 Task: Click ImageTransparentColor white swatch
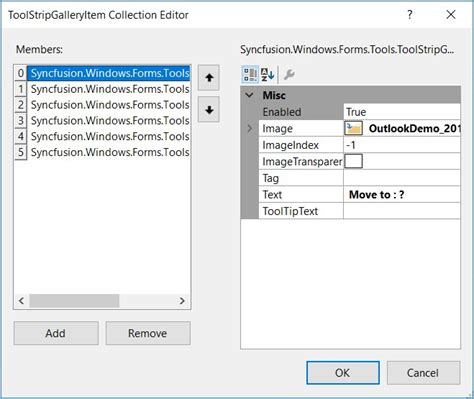tap(354, 161)
